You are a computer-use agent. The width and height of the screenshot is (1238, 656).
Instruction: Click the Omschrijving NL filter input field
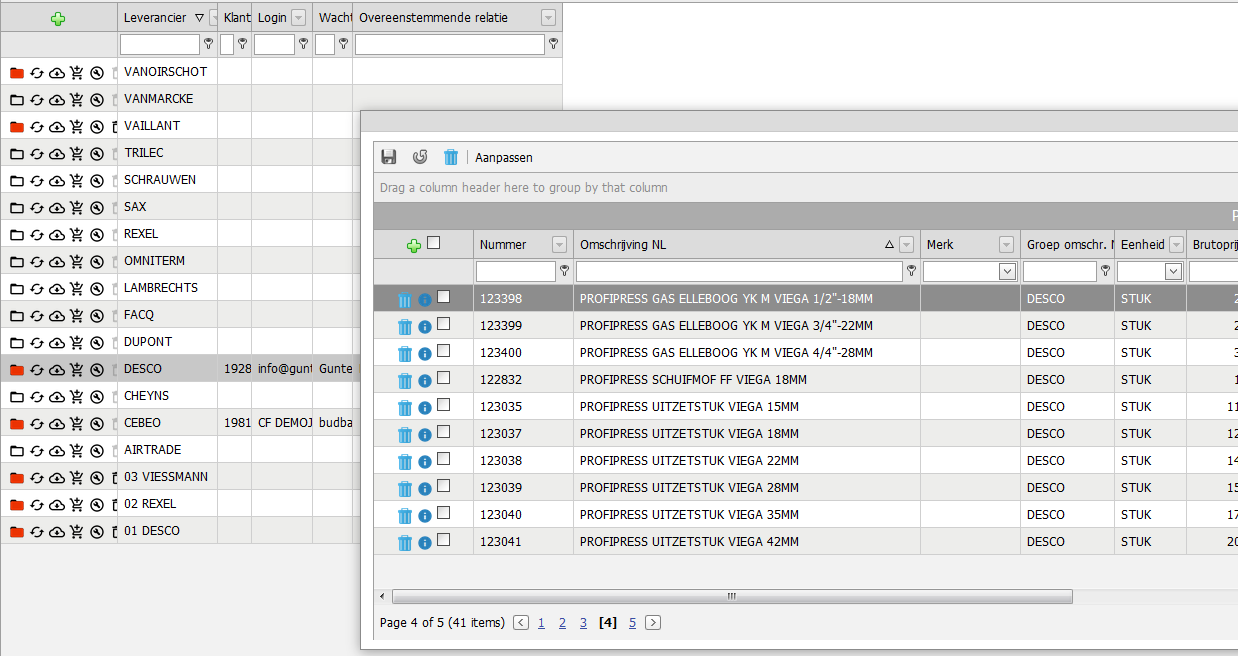(739, 271)
